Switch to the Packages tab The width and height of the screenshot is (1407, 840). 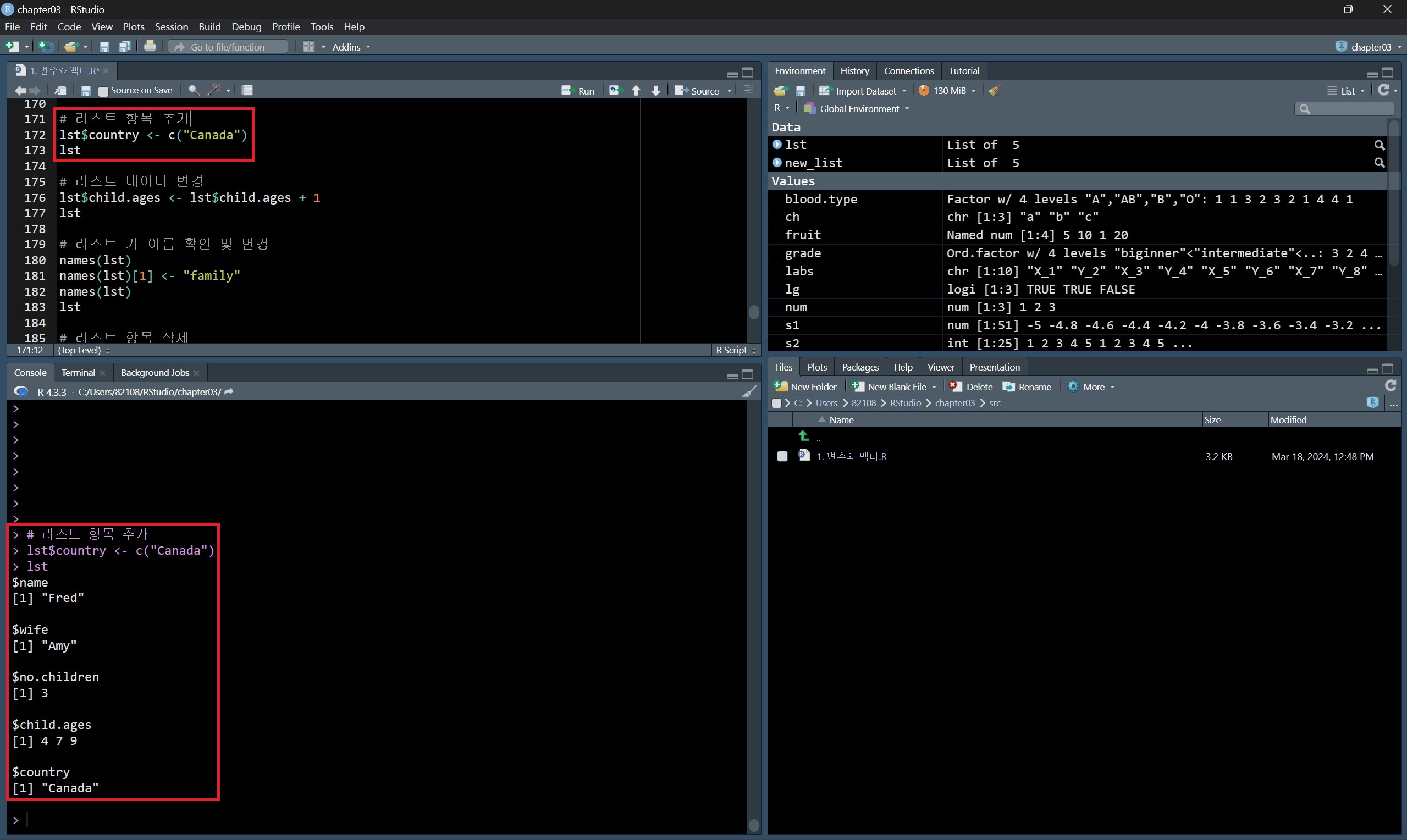click(860, 367)
